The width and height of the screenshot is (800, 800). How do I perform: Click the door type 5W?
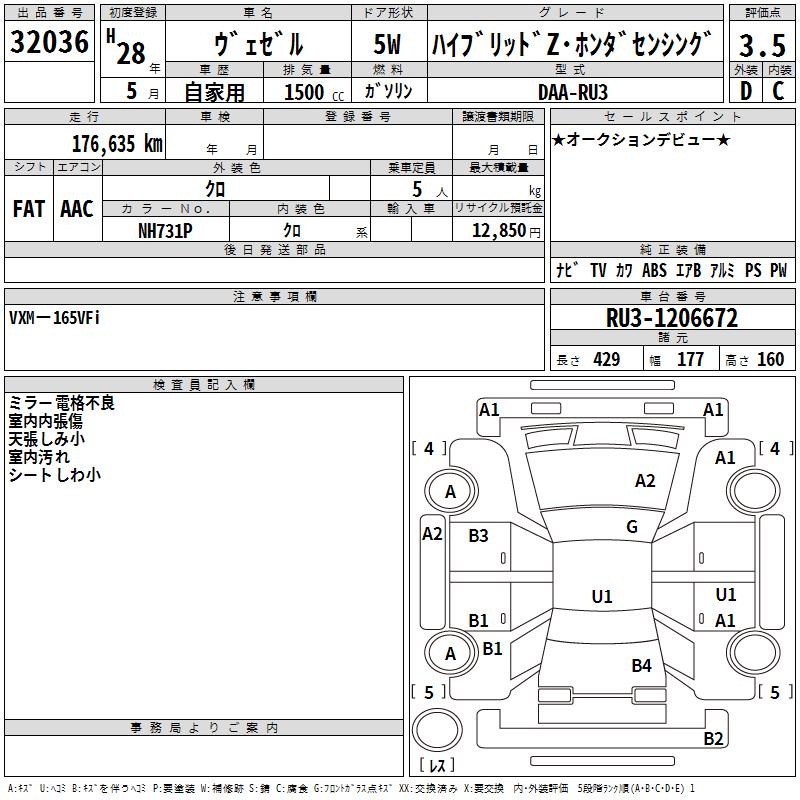coord(387,44)
